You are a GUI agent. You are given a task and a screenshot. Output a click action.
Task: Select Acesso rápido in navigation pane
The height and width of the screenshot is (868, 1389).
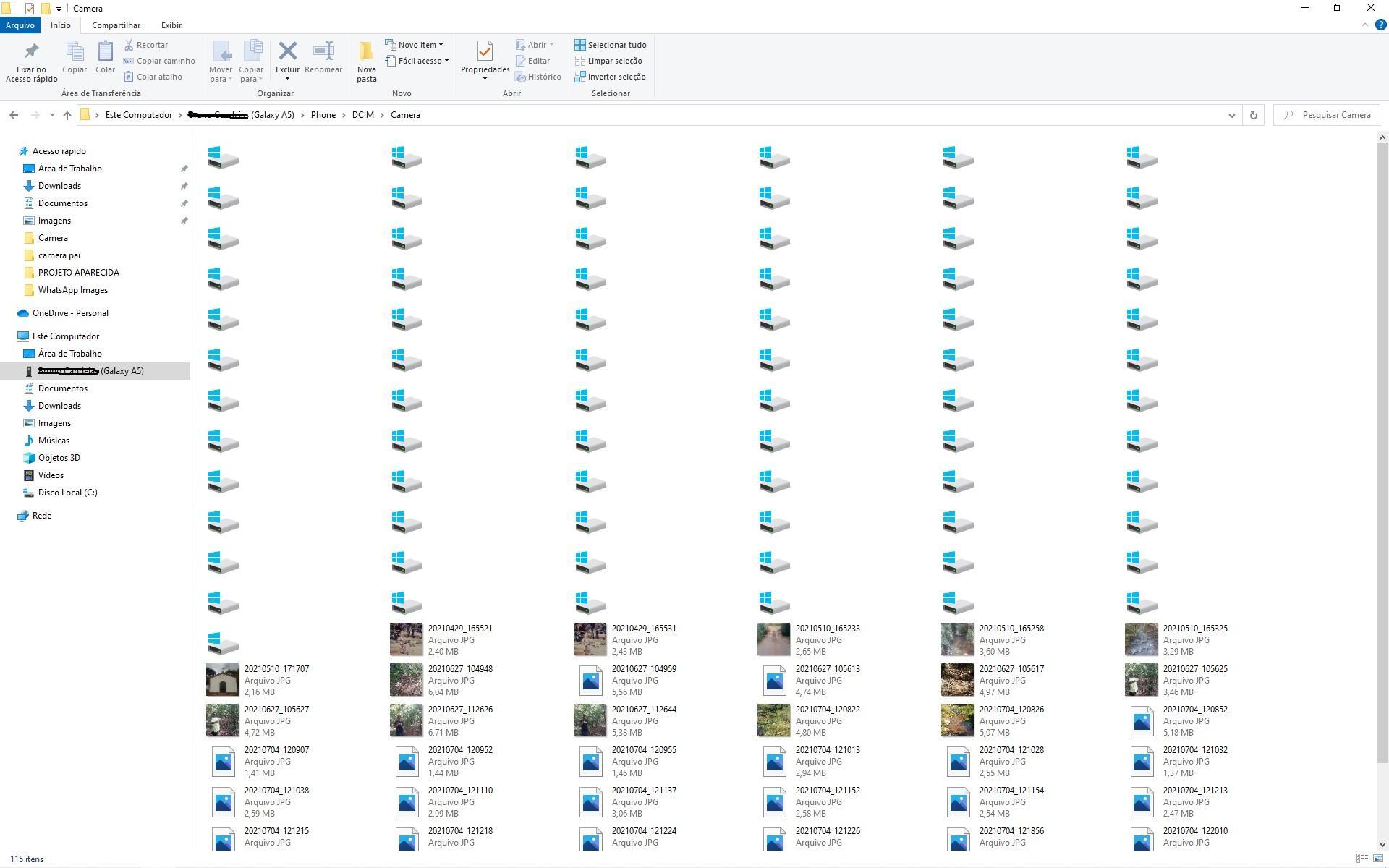point(59,151)
